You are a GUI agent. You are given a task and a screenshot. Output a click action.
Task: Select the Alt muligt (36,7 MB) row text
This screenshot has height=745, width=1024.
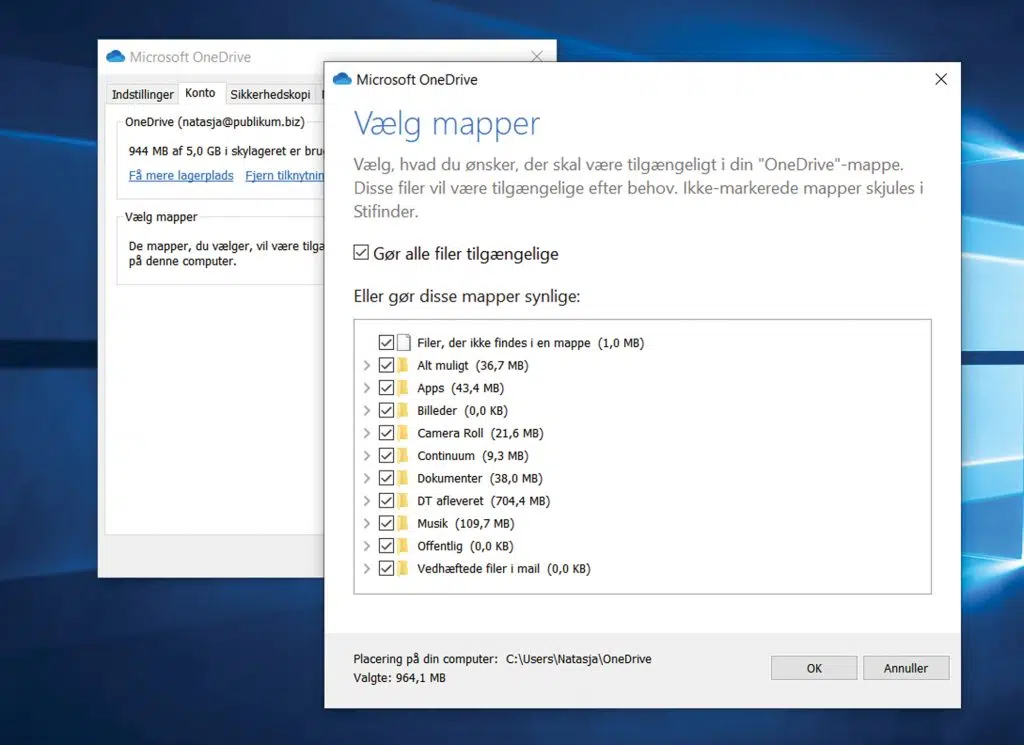point(473,365)
